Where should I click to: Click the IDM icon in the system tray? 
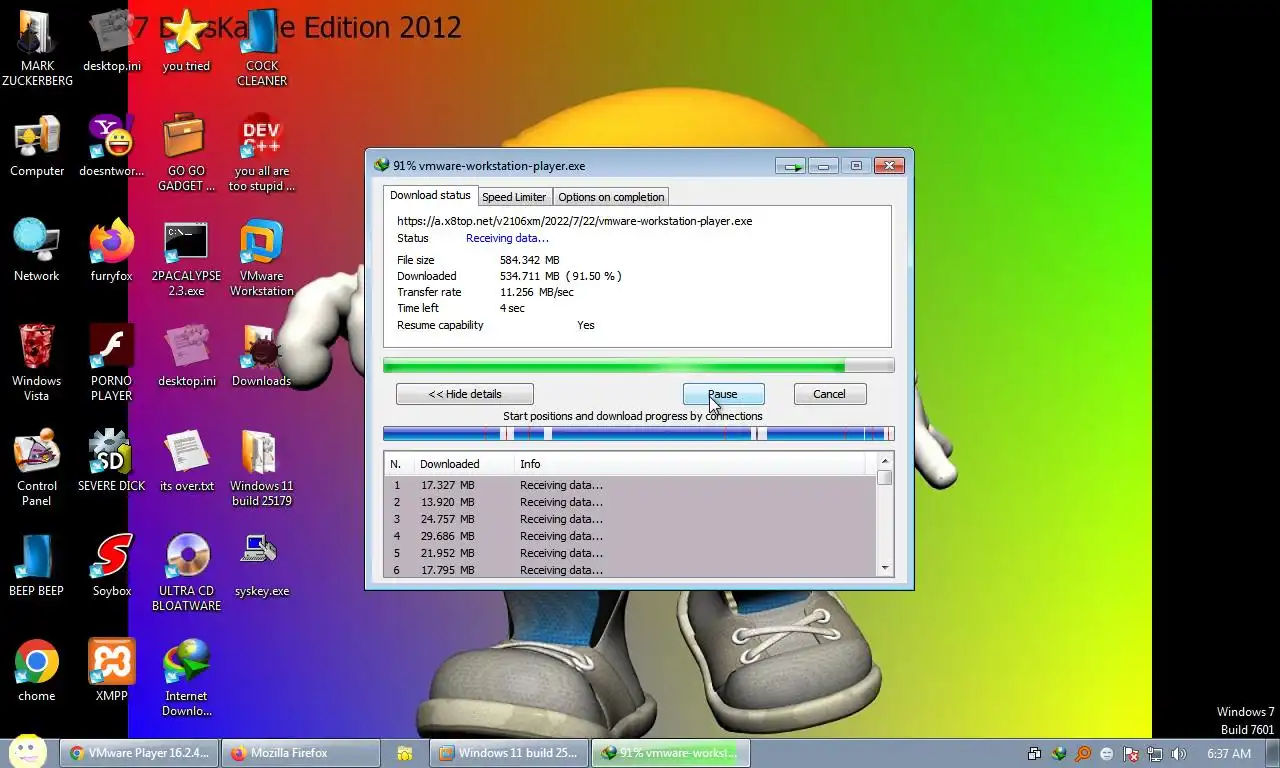[1059, 754]
